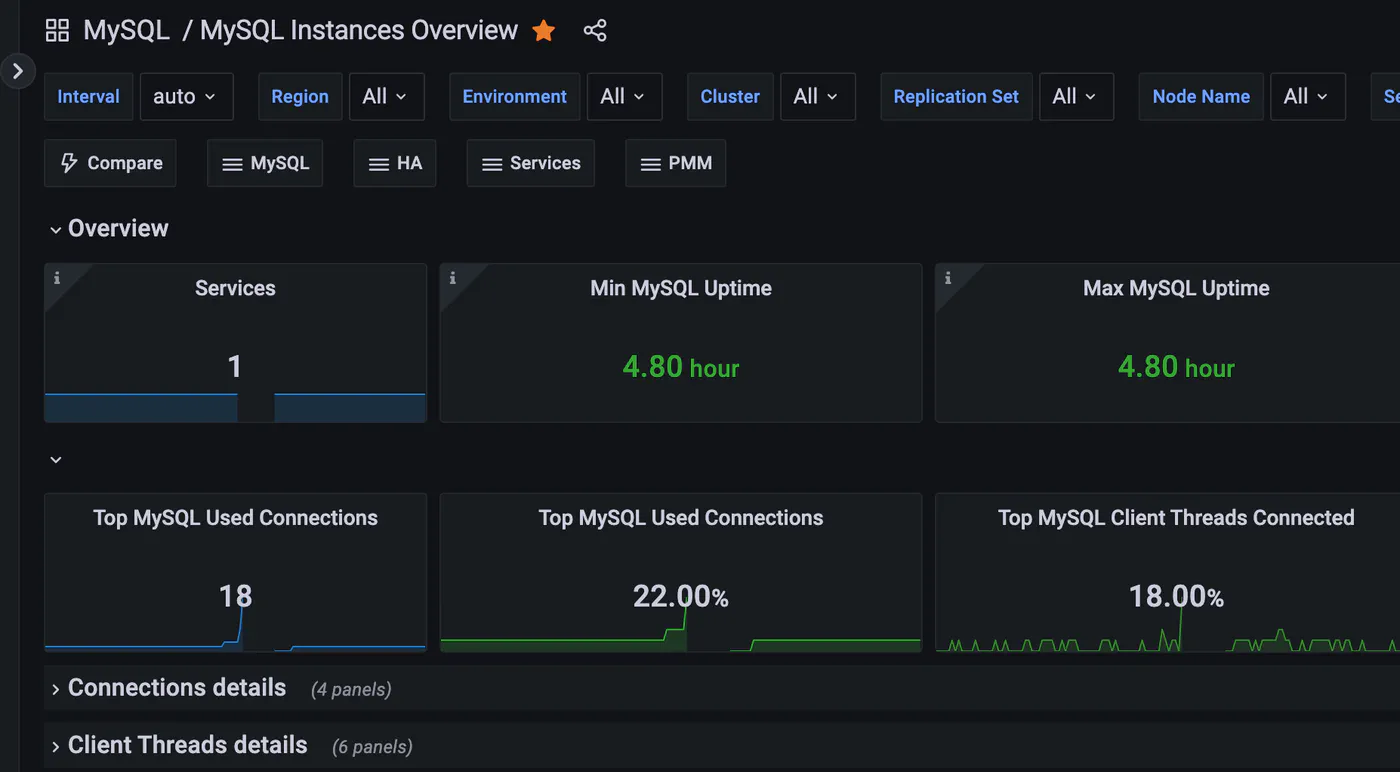1400x772 pixels.
Task: Open the HA dashboards menu button
Action: 395,163
